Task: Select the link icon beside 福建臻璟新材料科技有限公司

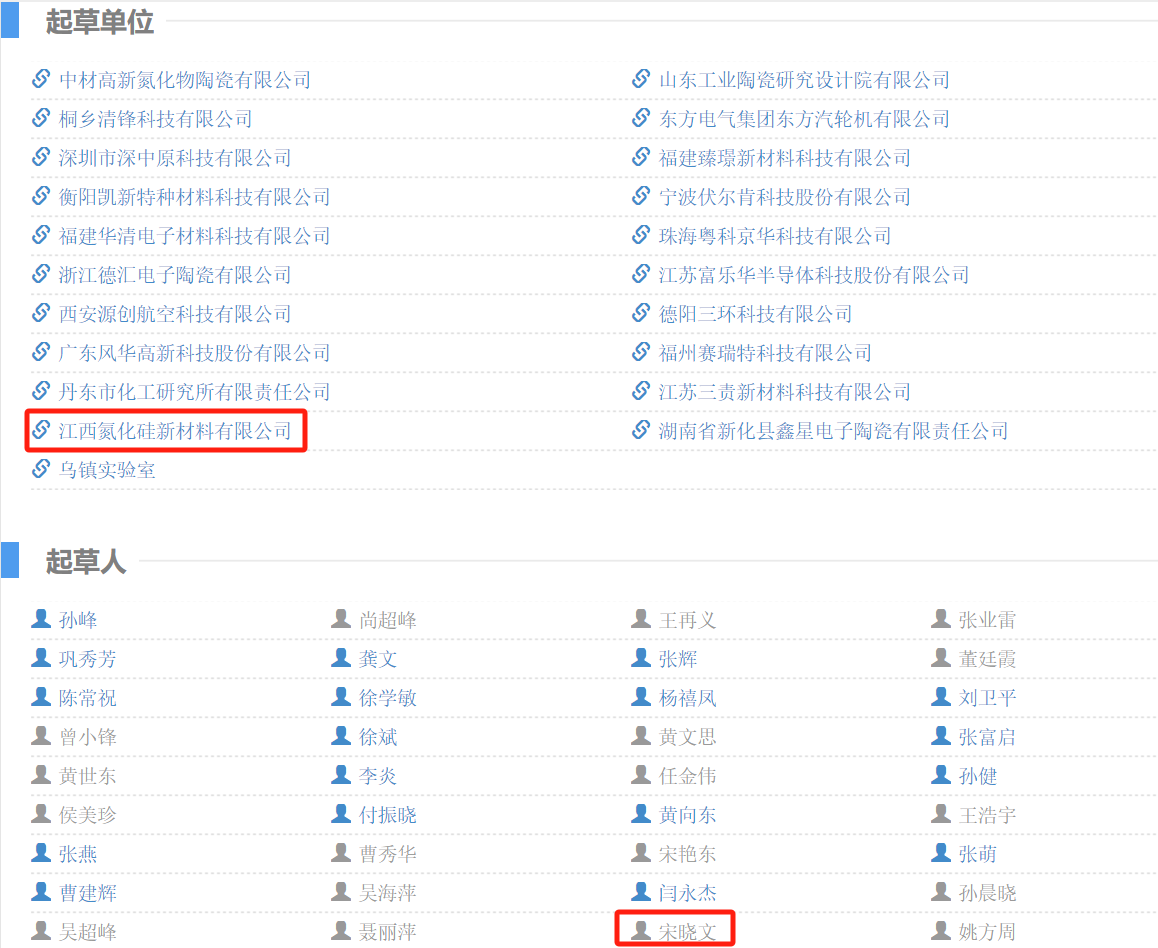Action: pos(641,157)
